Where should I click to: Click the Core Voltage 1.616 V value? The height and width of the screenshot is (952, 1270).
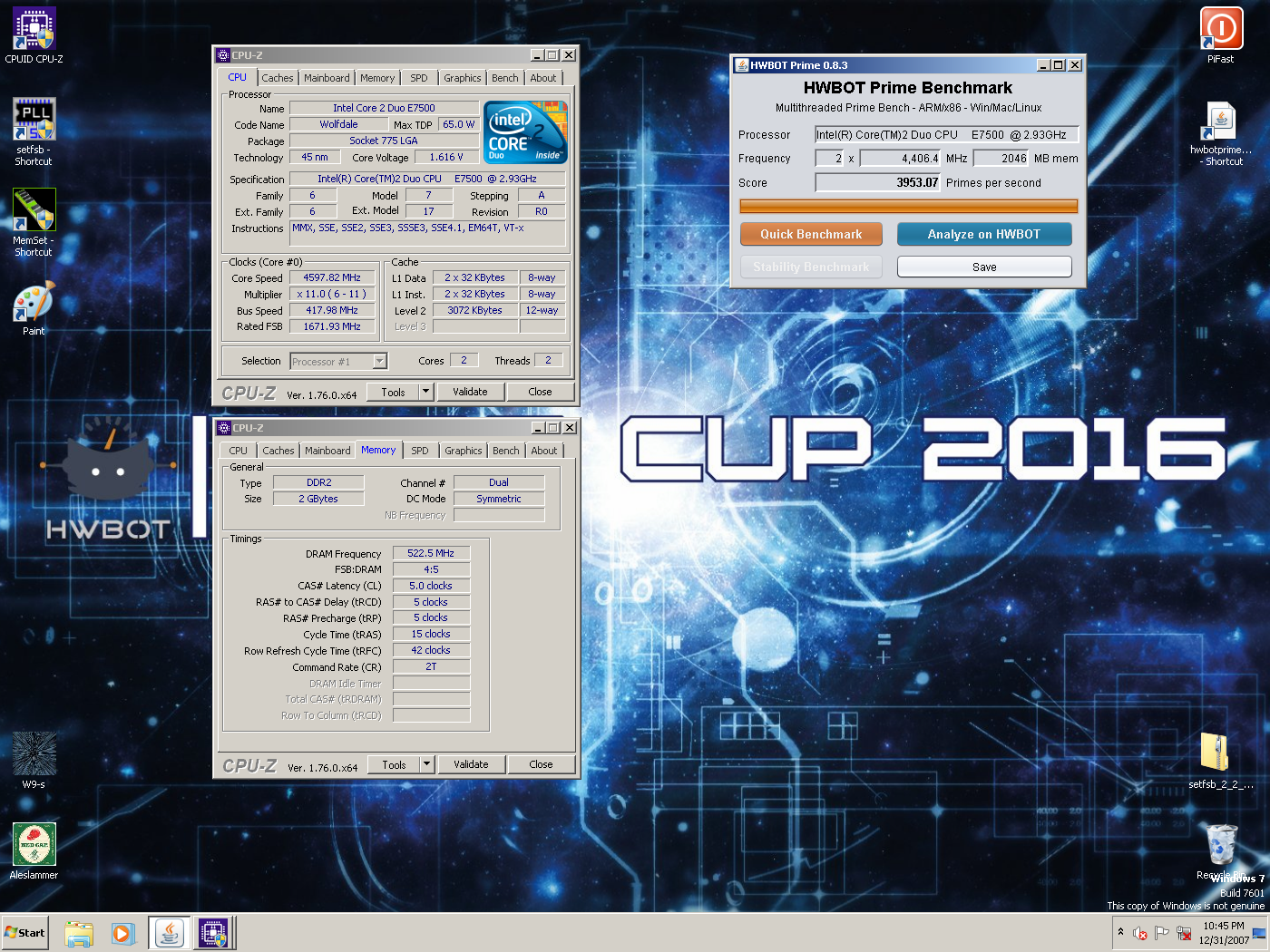(x=446, y=157)
